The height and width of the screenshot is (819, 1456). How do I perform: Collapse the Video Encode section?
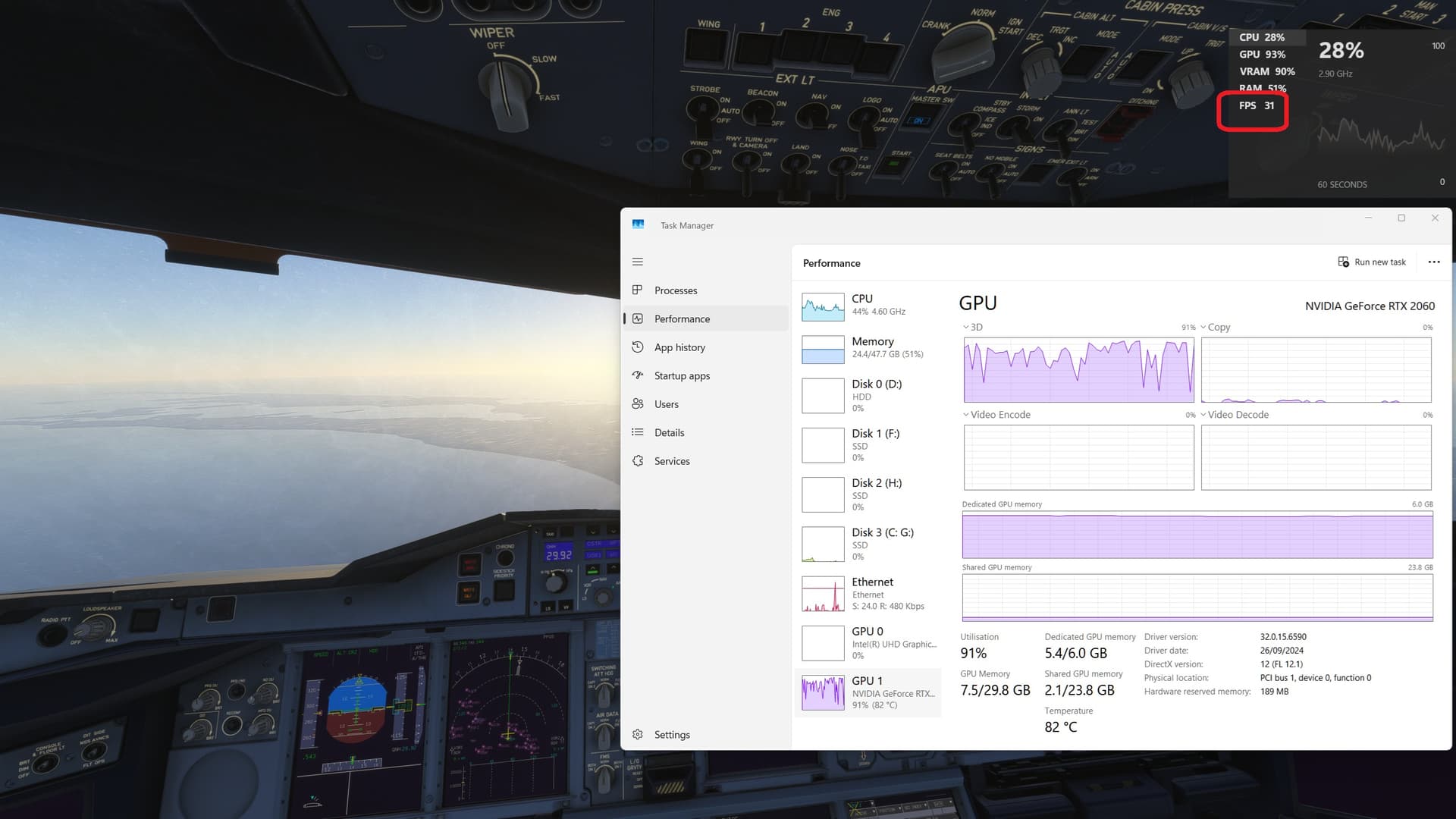(965, 415)
